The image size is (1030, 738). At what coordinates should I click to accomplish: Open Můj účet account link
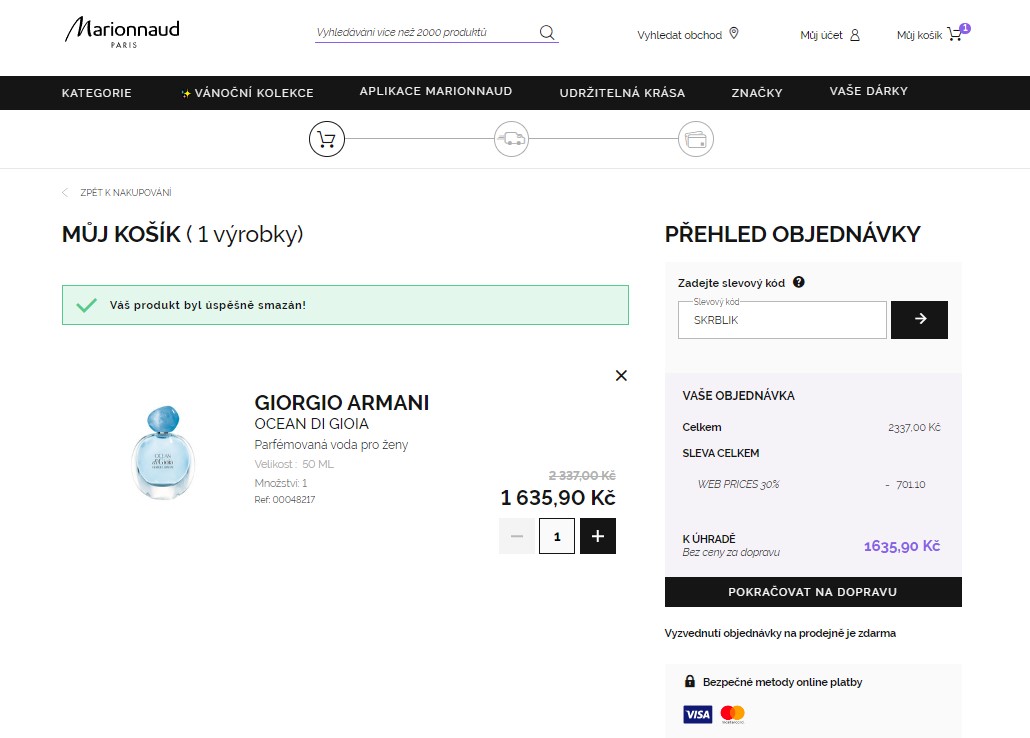pos(821,35)
